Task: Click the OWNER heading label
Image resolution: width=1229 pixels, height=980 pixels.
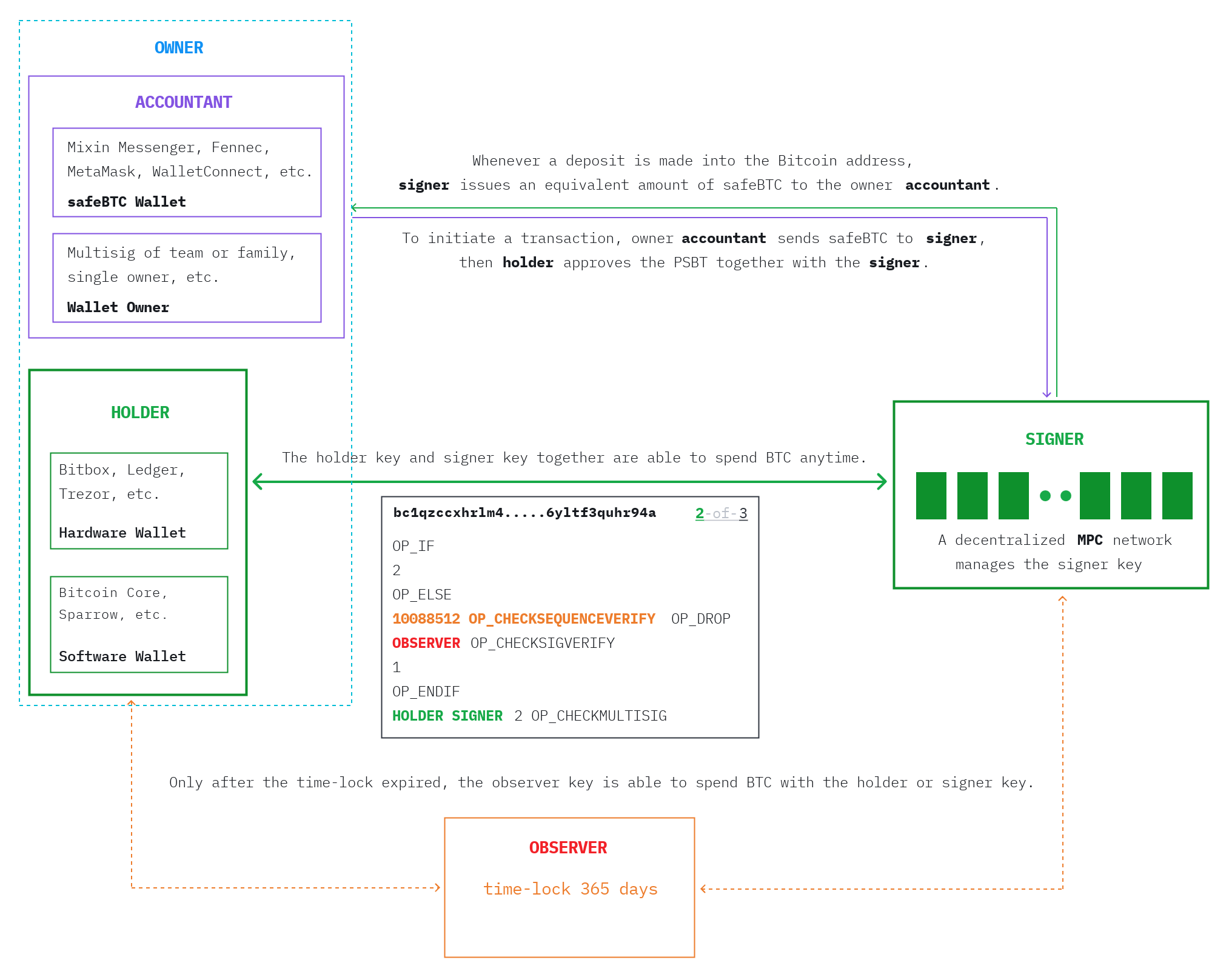Action: [179, 48]
